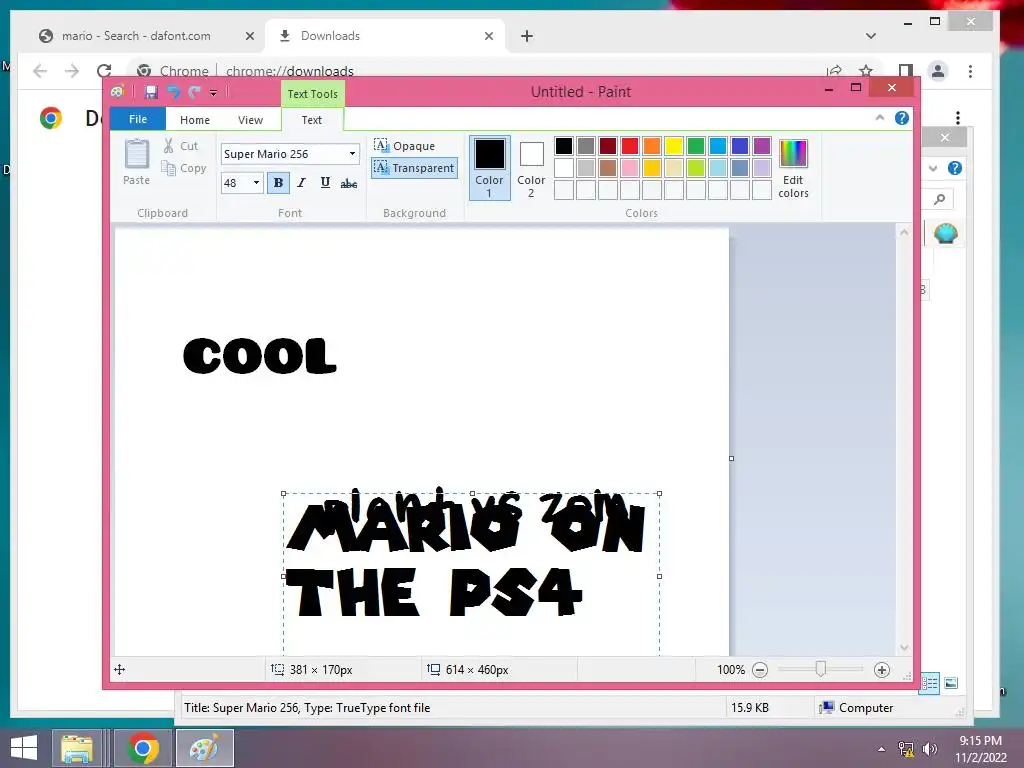
Task: Click inside the MARIO ON THE PS4 text box
Action: pos(471,575)
